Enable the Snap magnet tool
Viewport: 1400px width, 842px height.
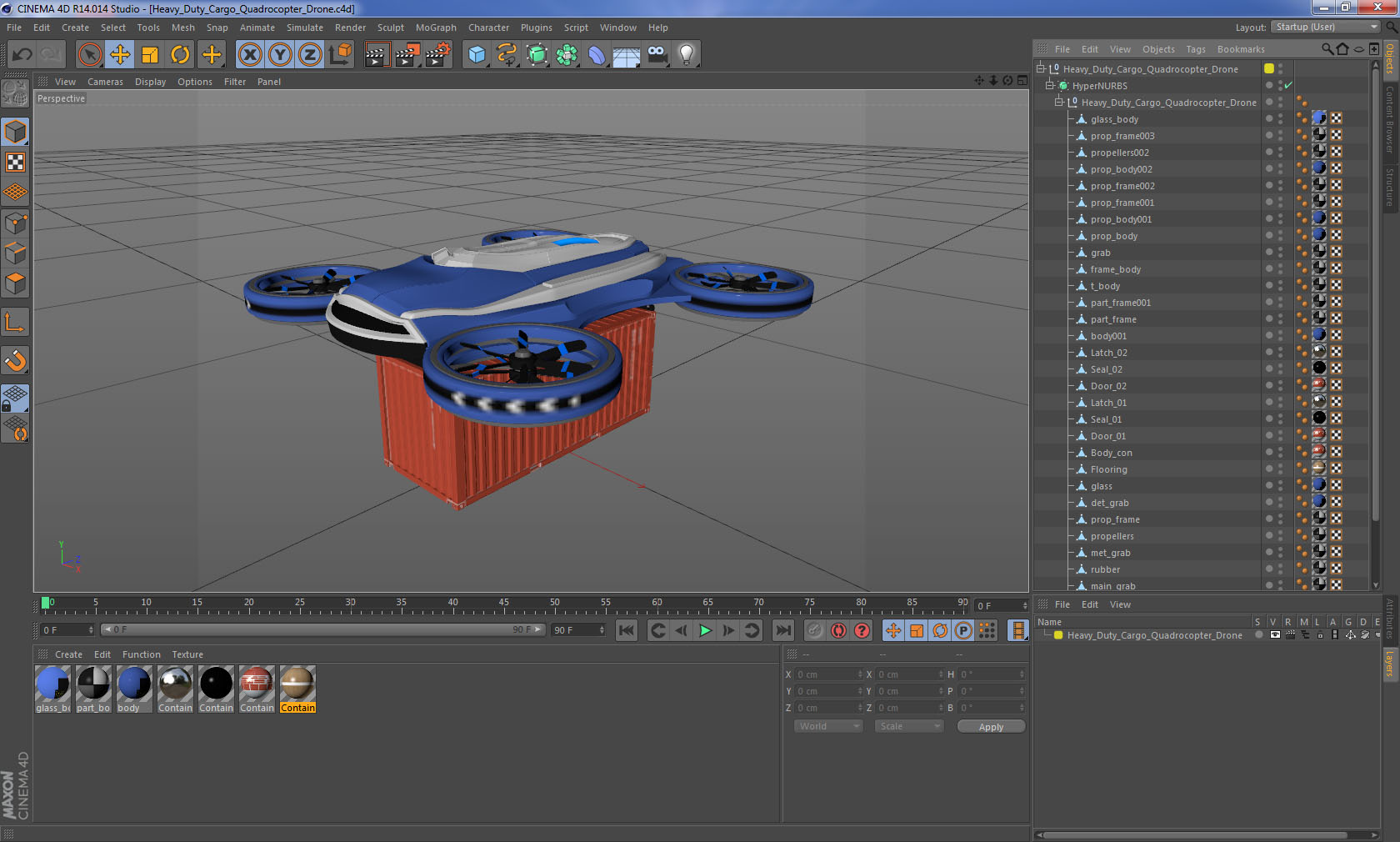point(16,360)
